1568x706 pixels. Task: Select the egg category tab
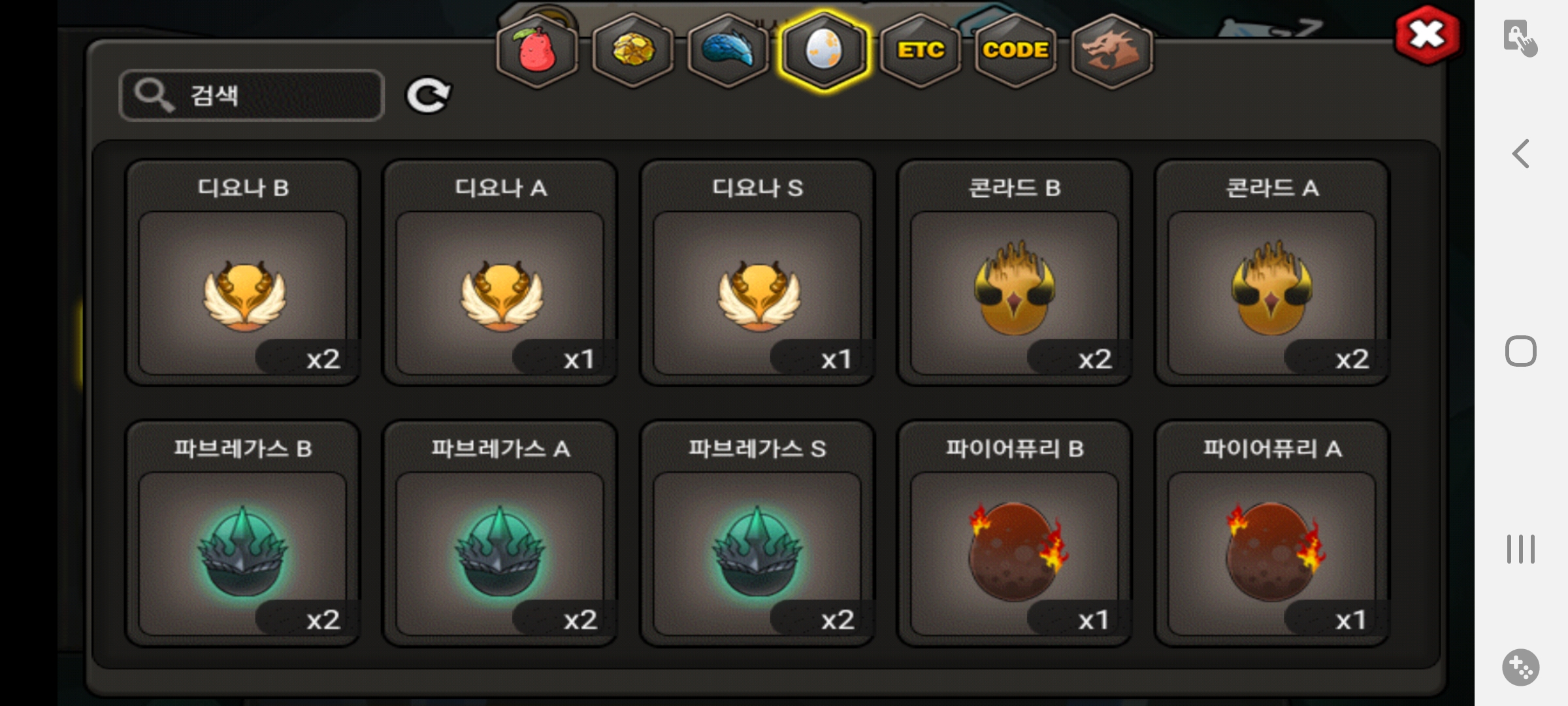click(825, 50)
